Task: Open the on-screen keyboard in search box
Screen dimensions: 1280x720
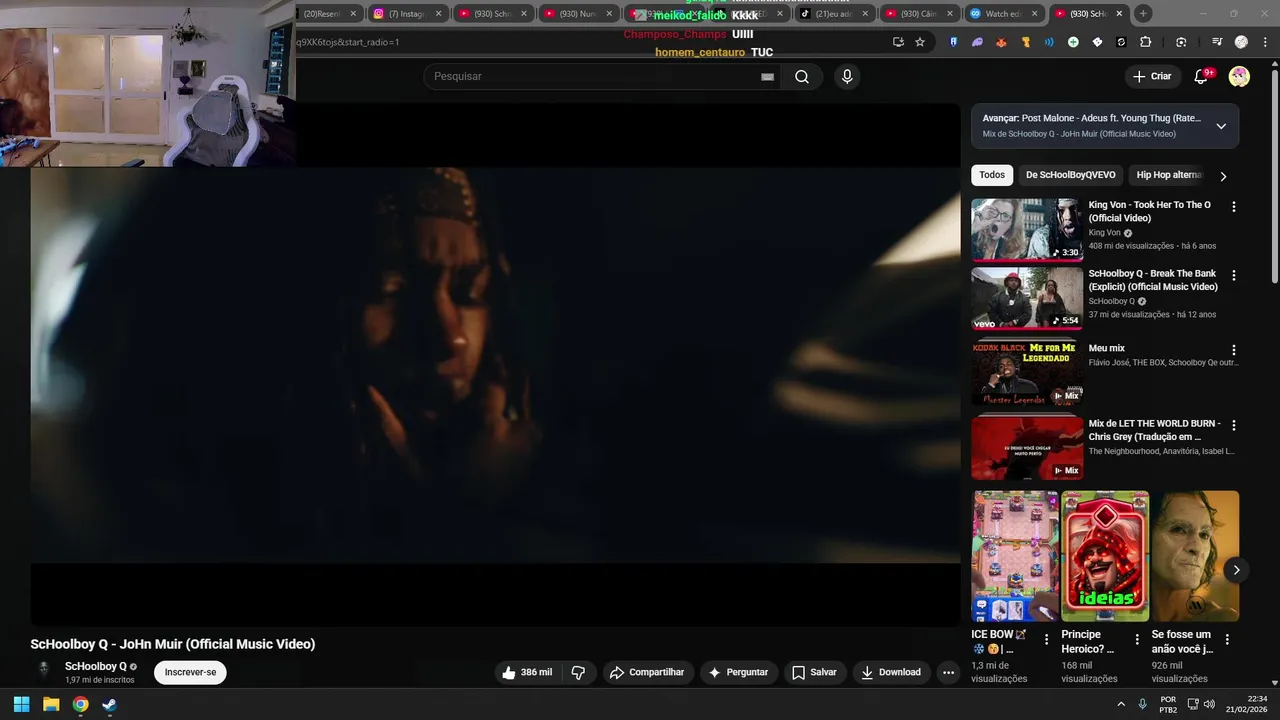Action: pyautogui.click(x=767, y=77)
